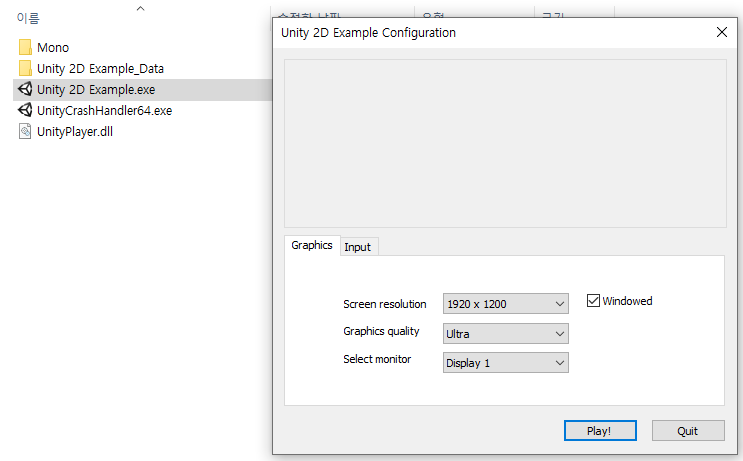Click the sort arrow above the name column
Screen dimensions: 743x461
tap(140, 8)
